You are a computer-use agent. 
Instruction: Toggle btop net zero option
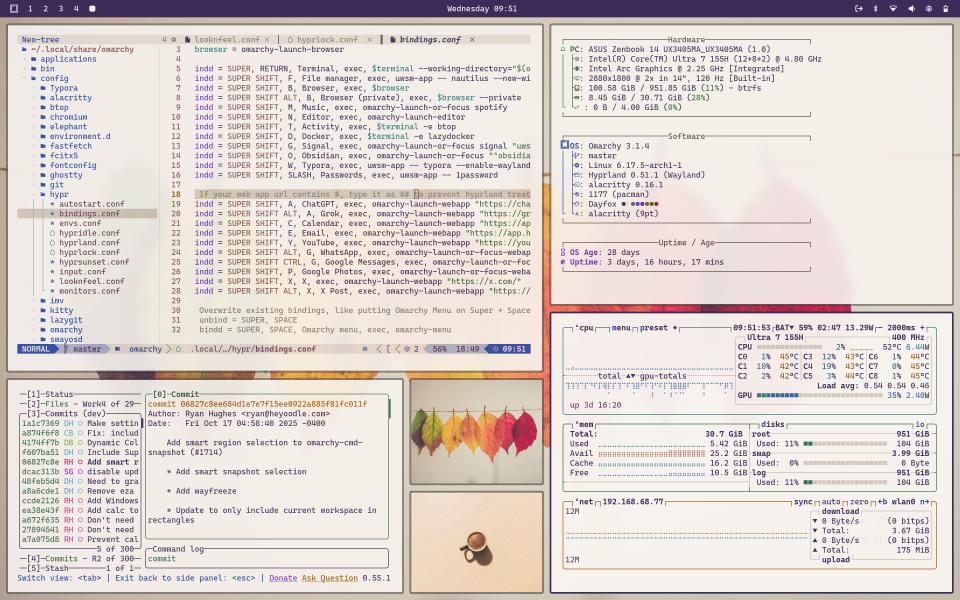point(858,501)
